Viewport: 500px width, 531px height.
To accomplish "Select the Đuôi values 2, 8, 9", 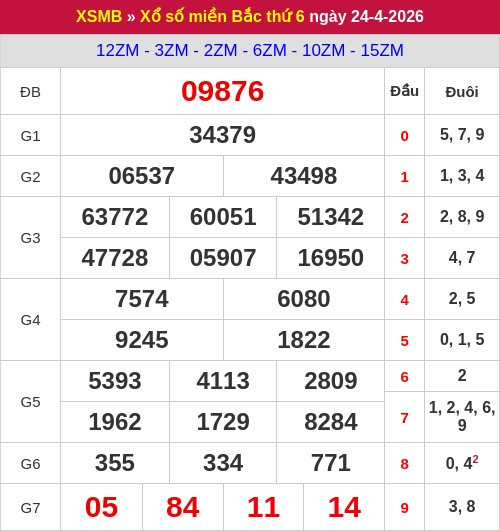I will 462,217.
